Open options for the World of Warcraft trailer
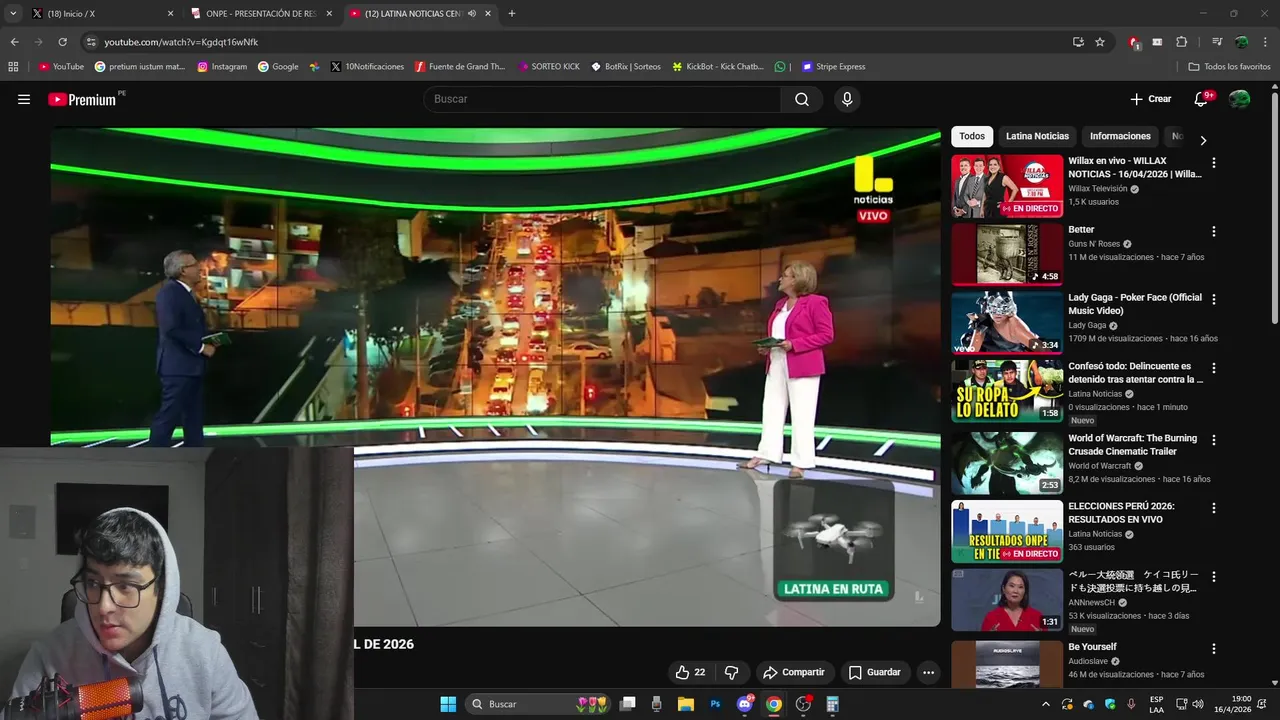 click(x=1214, y=440)
